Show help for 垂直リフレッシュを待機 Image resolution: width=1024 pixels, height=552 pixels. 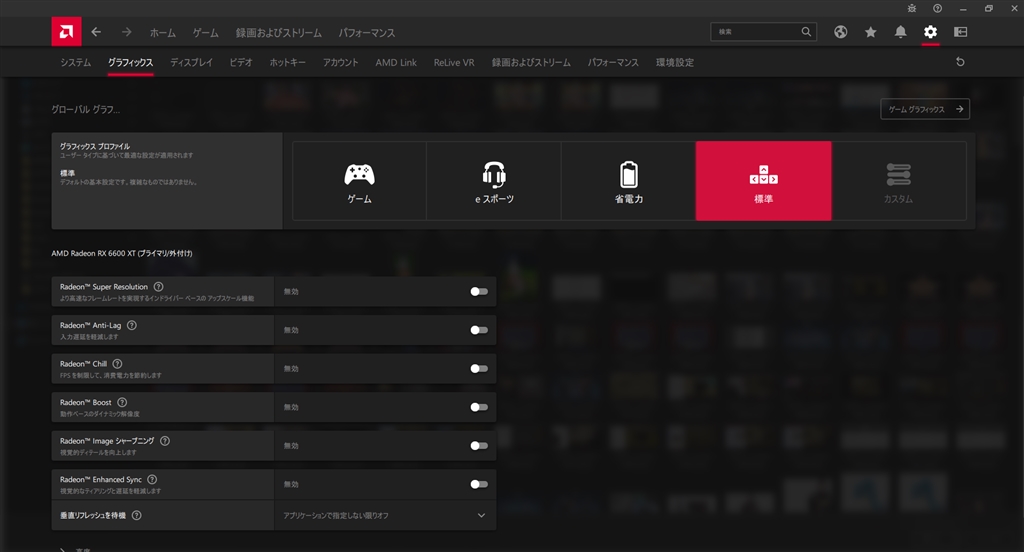click(136, 515)
